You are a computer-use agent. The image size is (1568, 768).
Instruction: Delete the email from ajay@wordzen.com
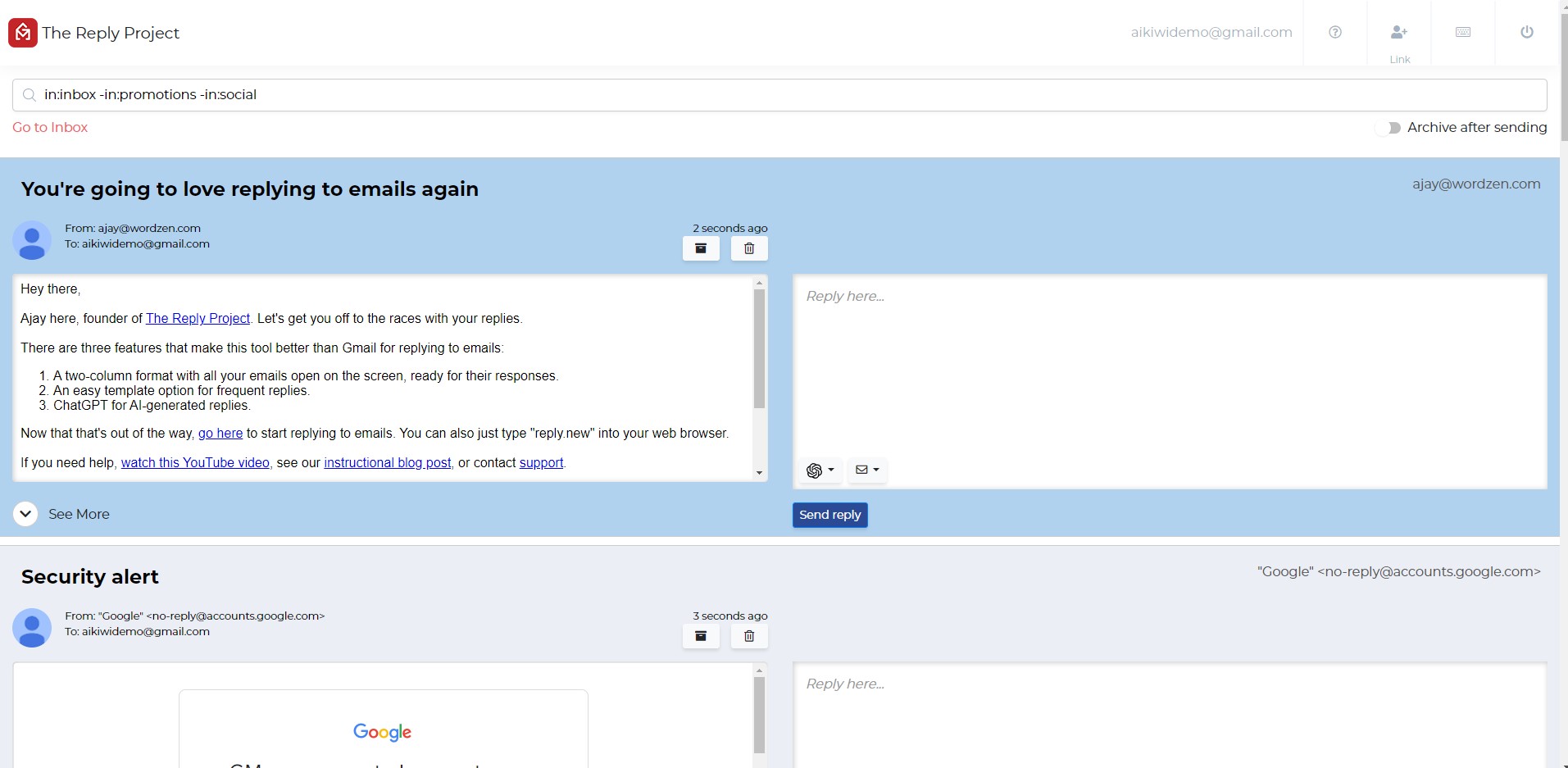coord(749,248)
